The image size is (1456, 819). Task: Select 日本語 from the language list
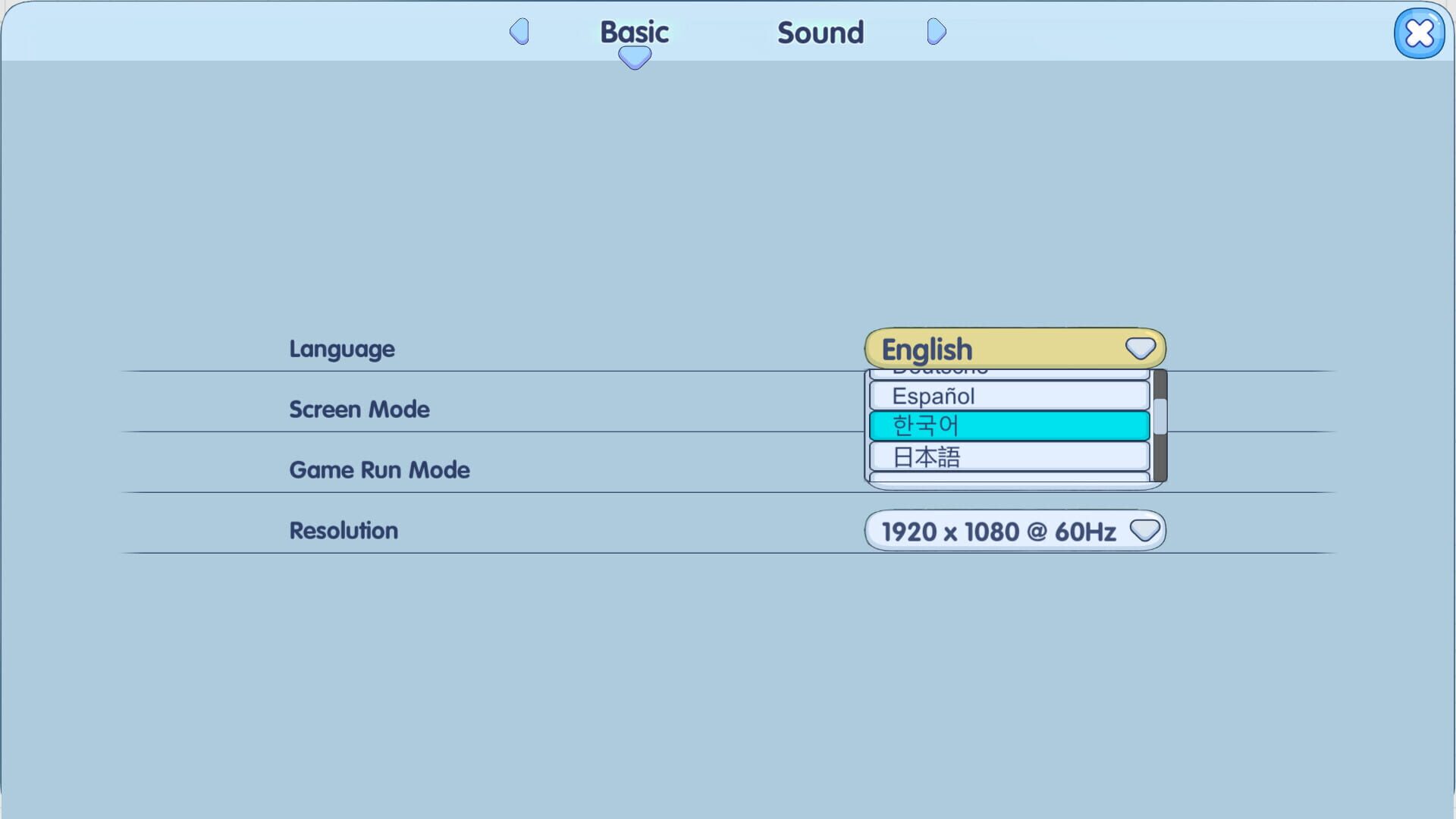coord(1009,456)
